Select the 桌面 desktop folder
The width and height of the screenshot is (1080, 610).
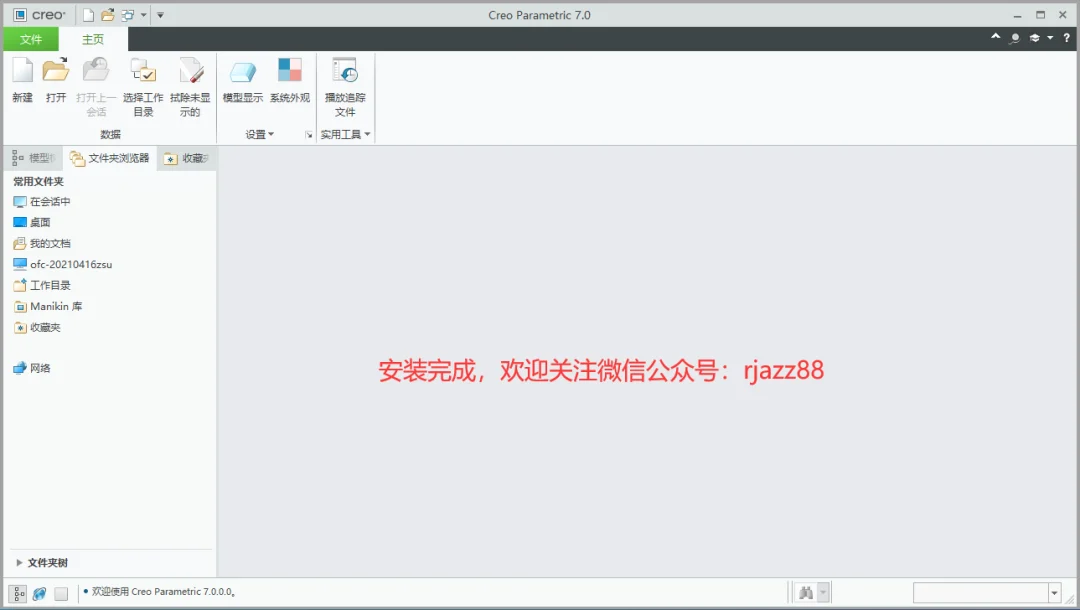tap(32, 222)
